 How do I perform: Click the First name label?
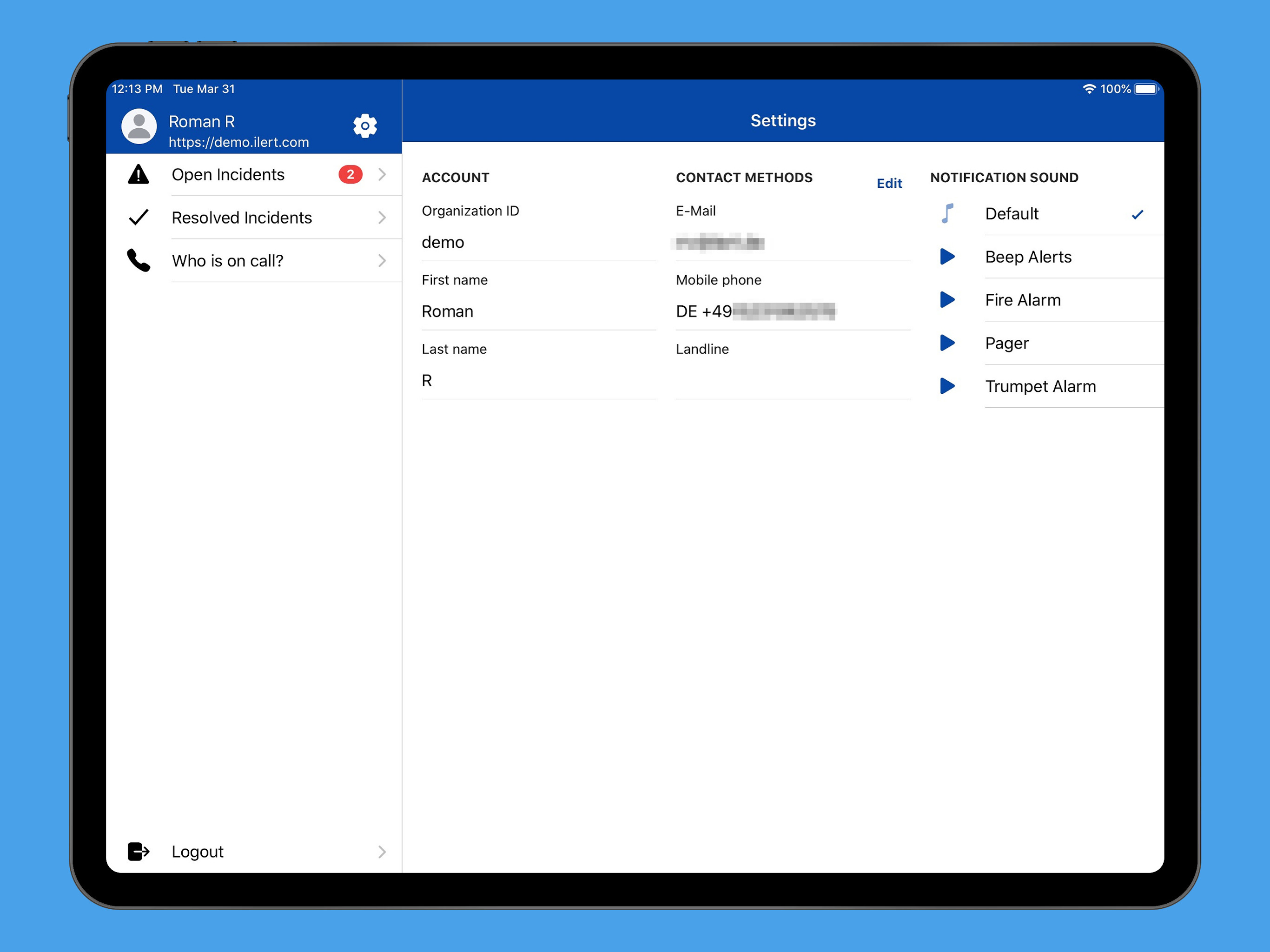click(455, 280)
